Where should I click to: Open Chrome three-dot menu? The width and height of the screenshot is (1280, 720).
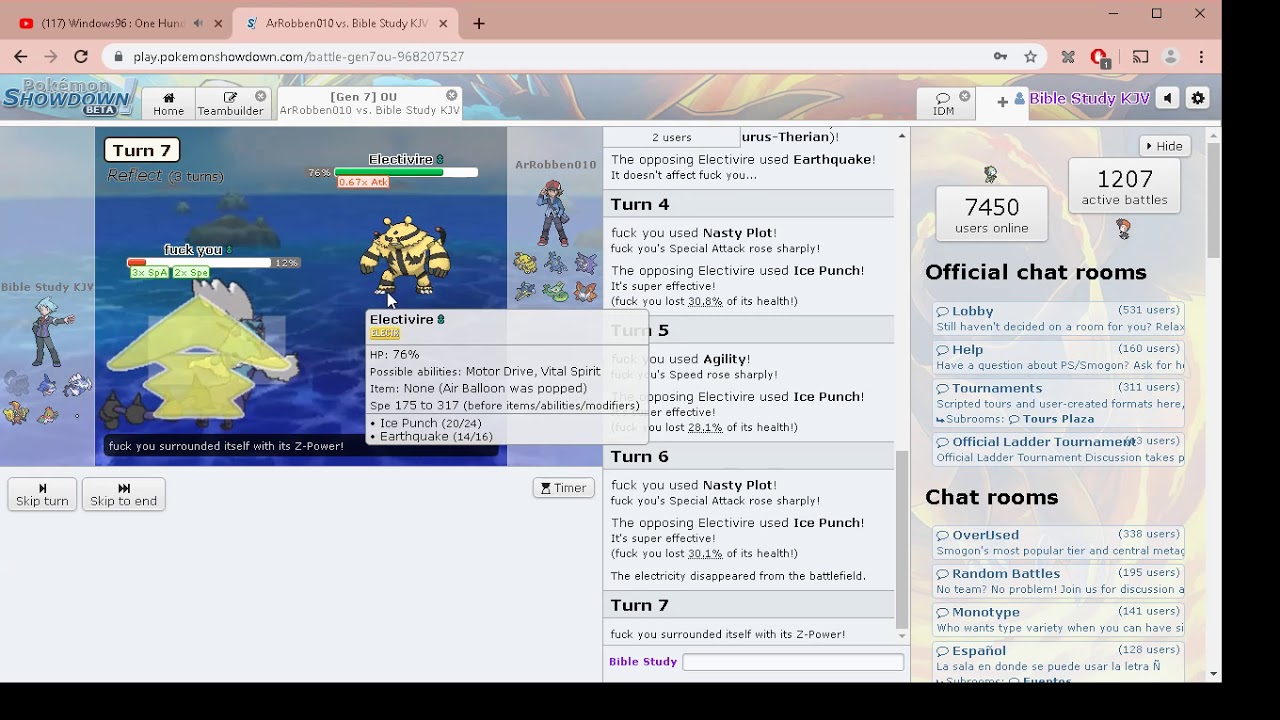point(1202,57)
